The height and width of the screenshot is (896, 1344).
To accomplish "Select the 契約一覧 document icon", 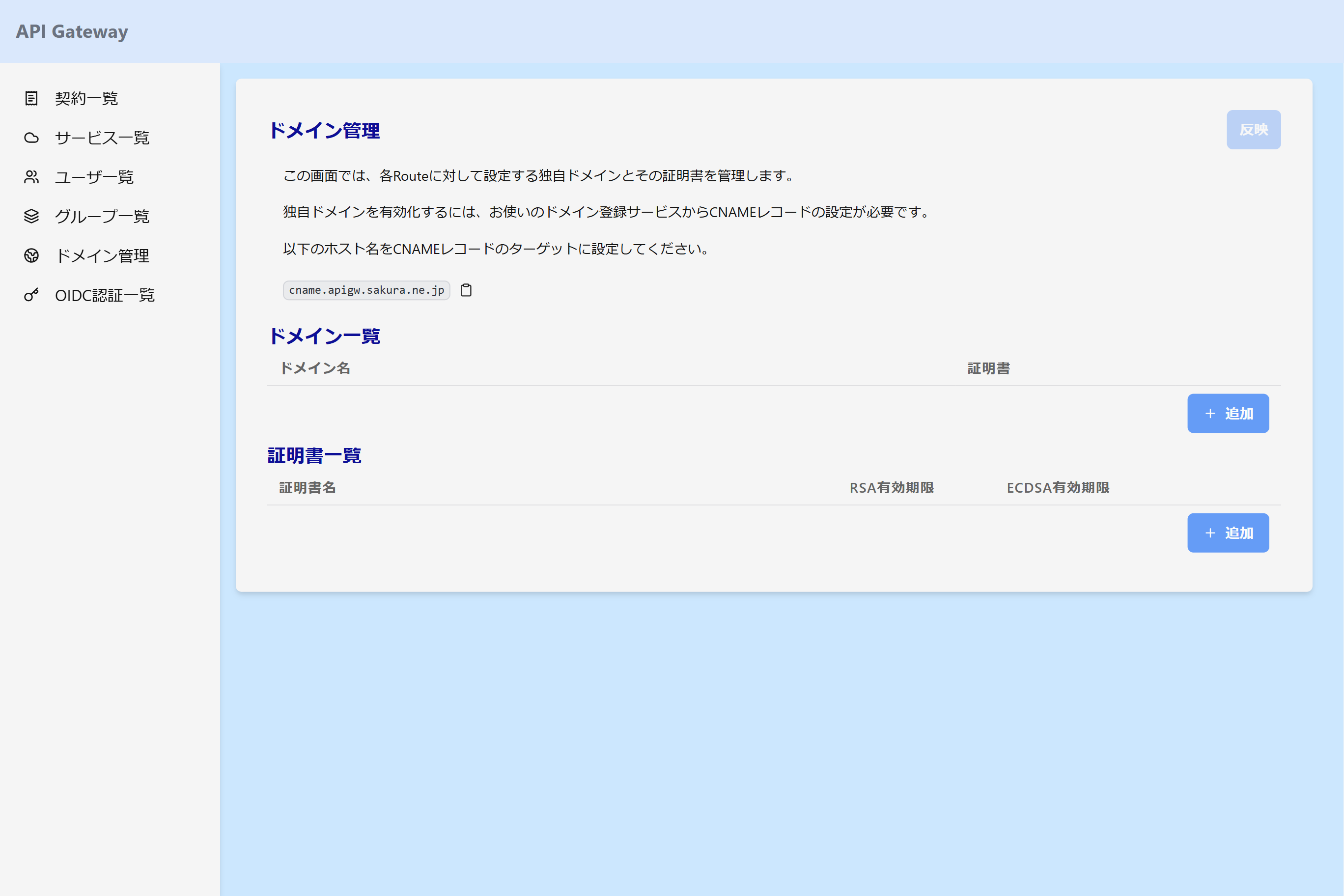I will (31, 98).
